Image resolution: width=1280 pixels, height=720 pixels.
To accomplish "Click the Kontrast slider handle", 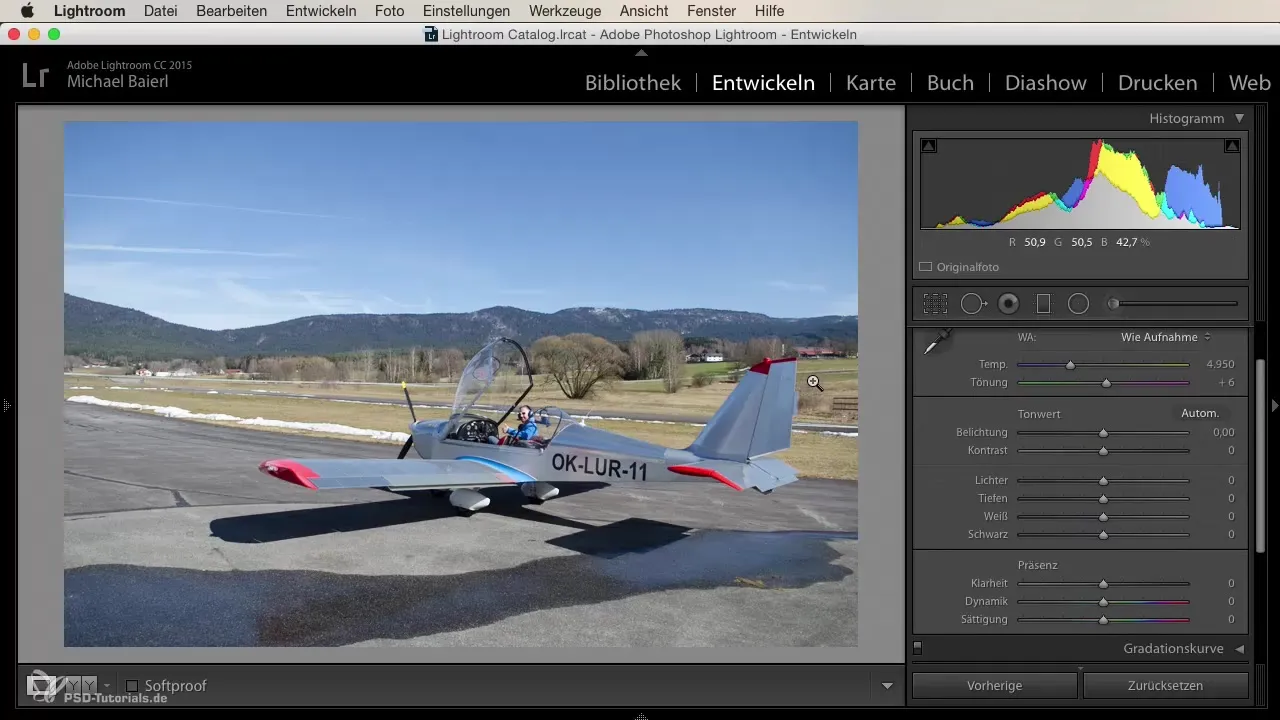I will coord(1103,451).
